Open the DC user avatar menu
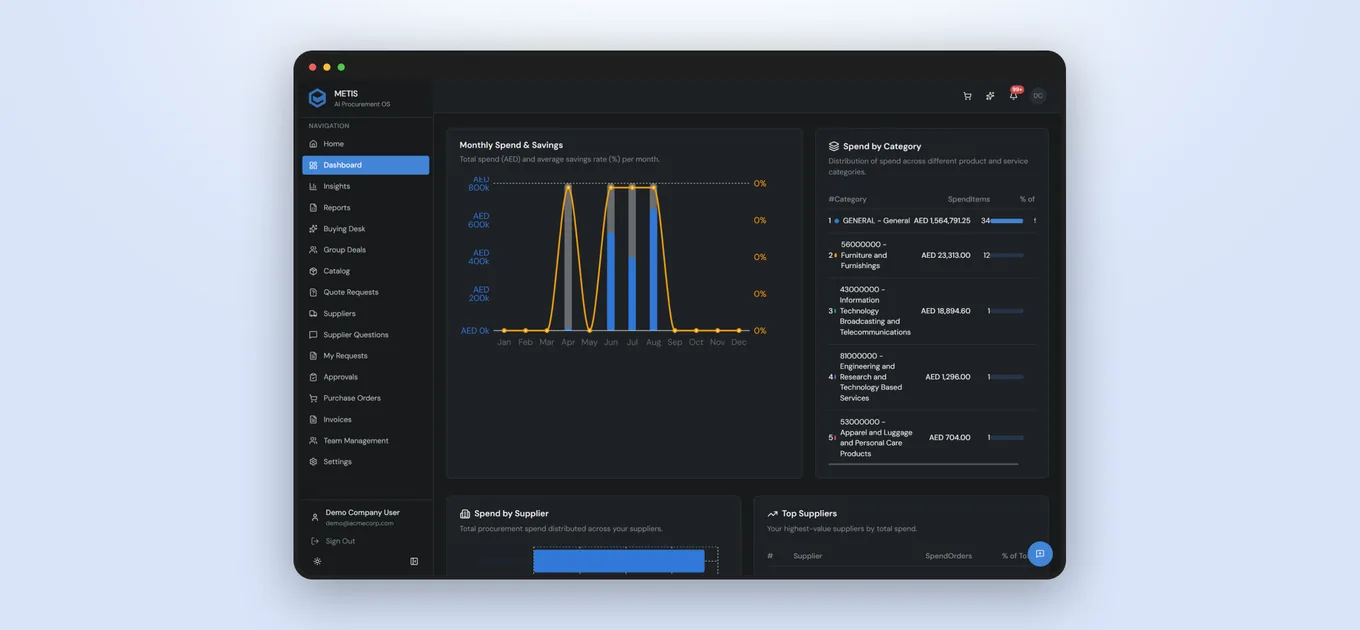 coord(1038,96)
